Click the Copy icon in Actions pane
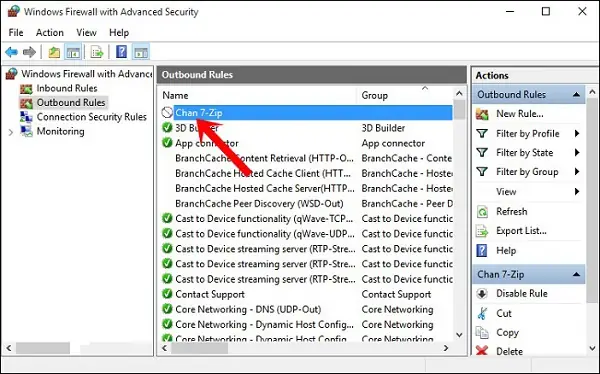 482,332
